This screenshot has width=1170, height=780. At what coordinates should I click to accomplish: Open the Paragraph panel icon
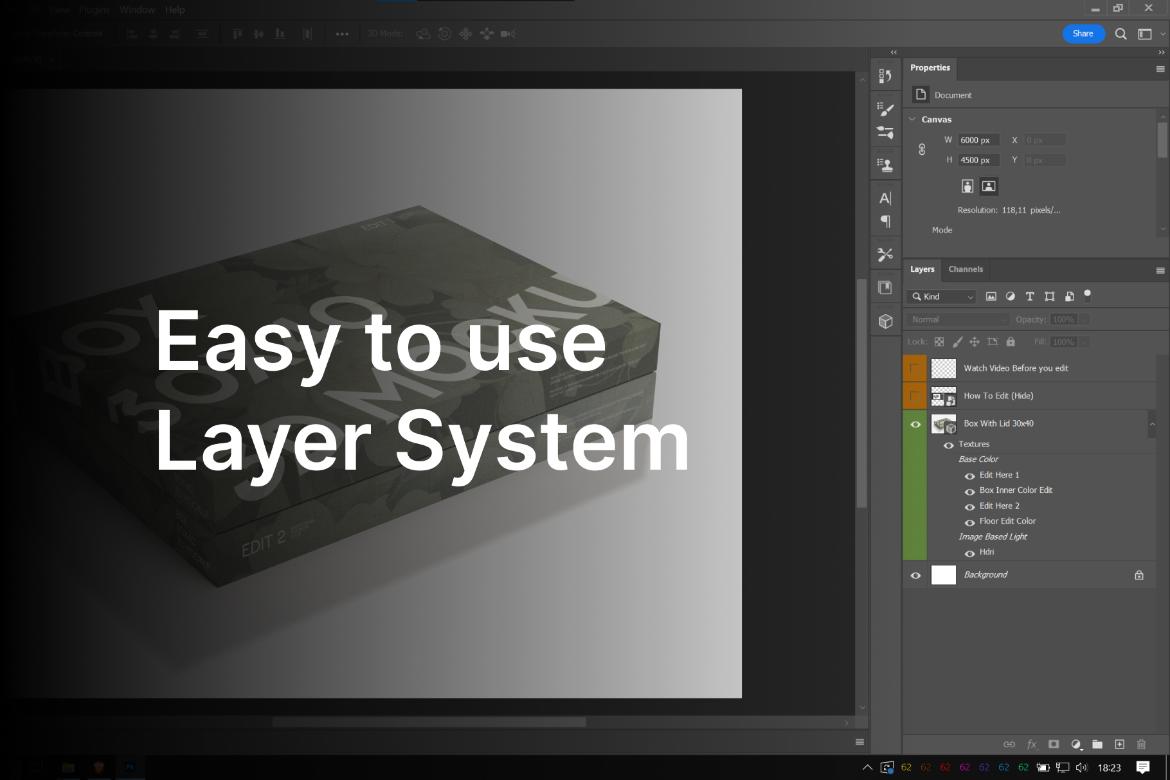[x=885, y=221]
